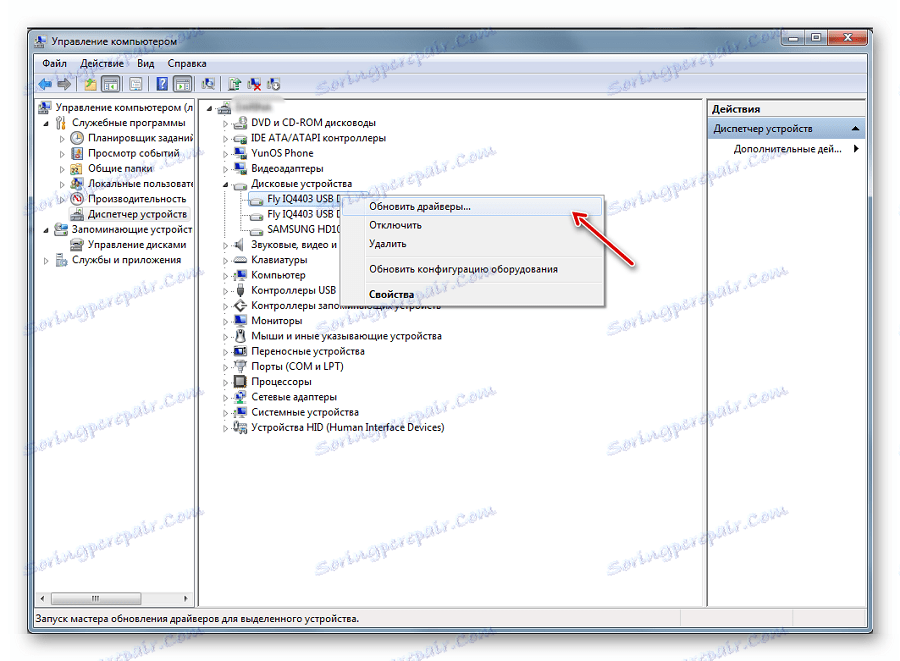Open the Действие menu
The image size is (900, 661).
tap(102, 63)
